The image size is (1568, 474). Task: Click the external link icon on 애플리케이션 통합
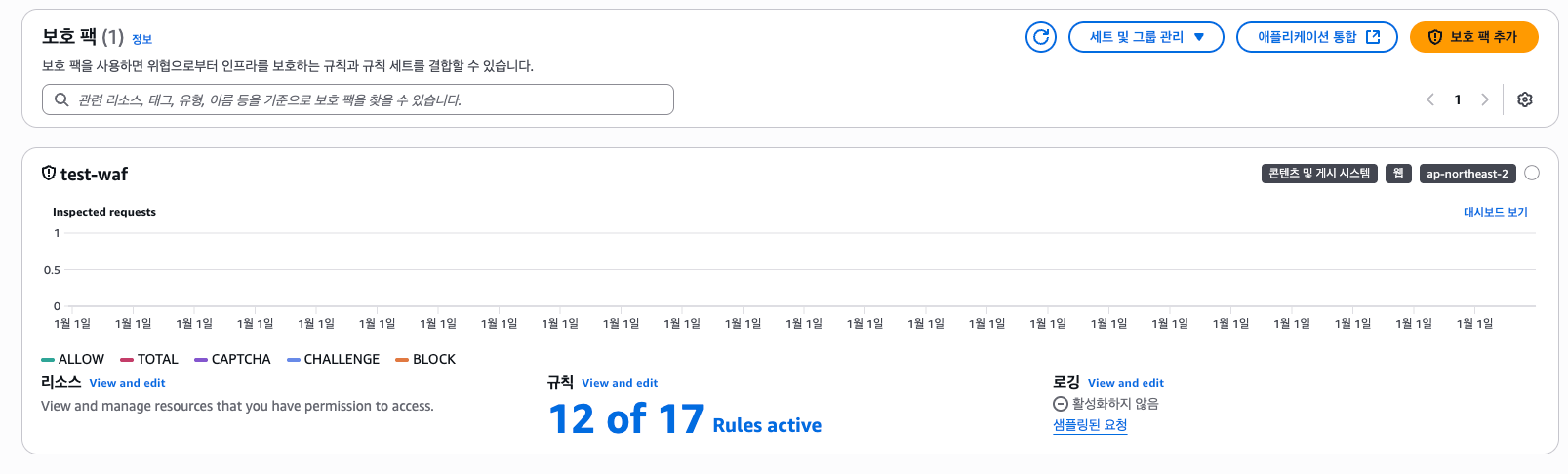[x=1373, y=37]
